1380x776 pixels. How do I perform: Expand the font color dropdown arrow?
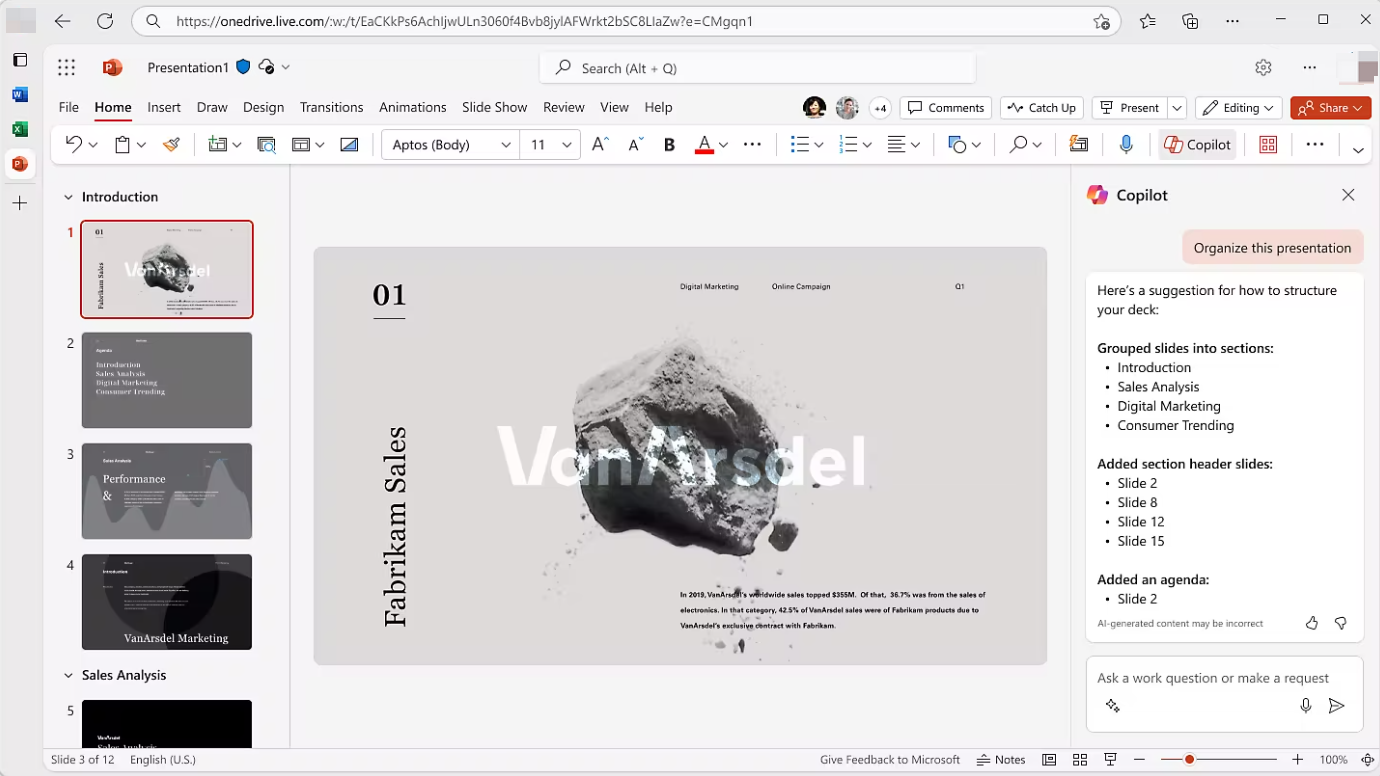point(724,144)
